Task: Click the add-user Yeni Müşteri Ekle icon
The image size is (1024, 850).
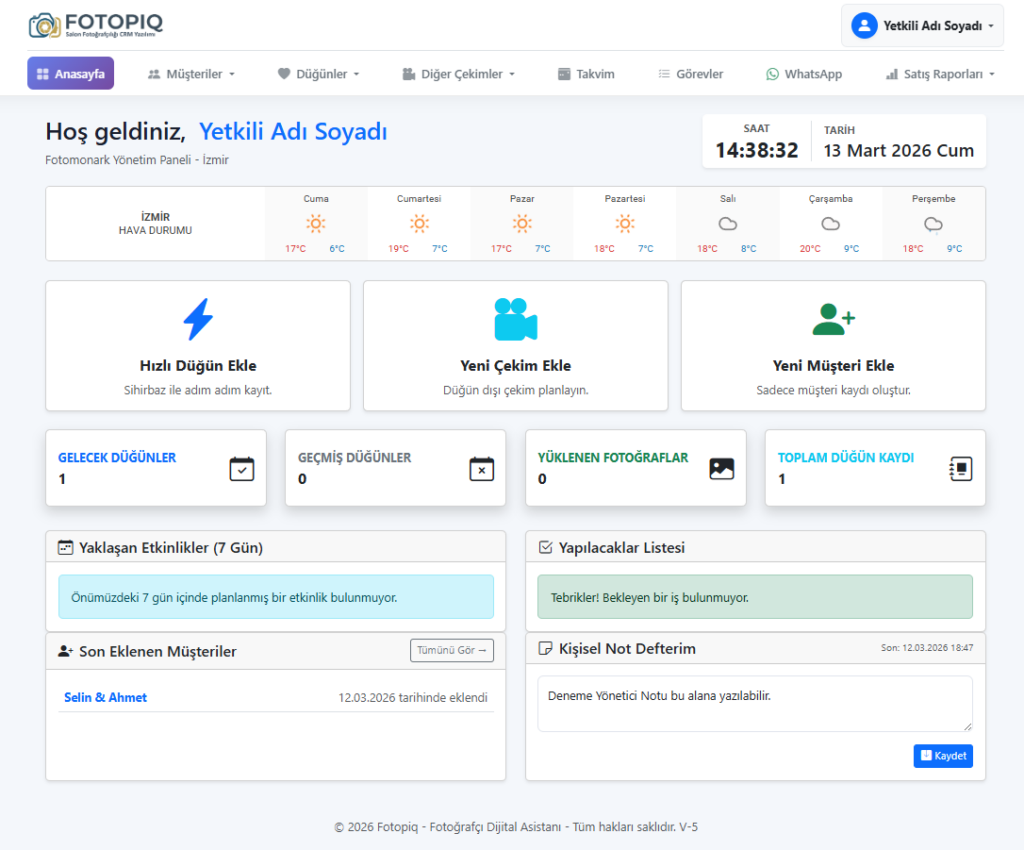Action: click(x=833, y=320)
